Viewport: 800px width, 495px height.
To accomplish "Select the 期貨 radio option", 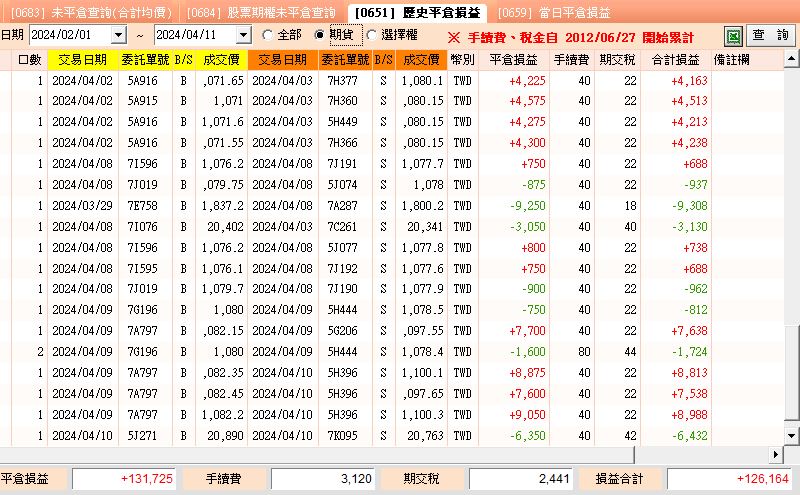I will tap(319, 36).
